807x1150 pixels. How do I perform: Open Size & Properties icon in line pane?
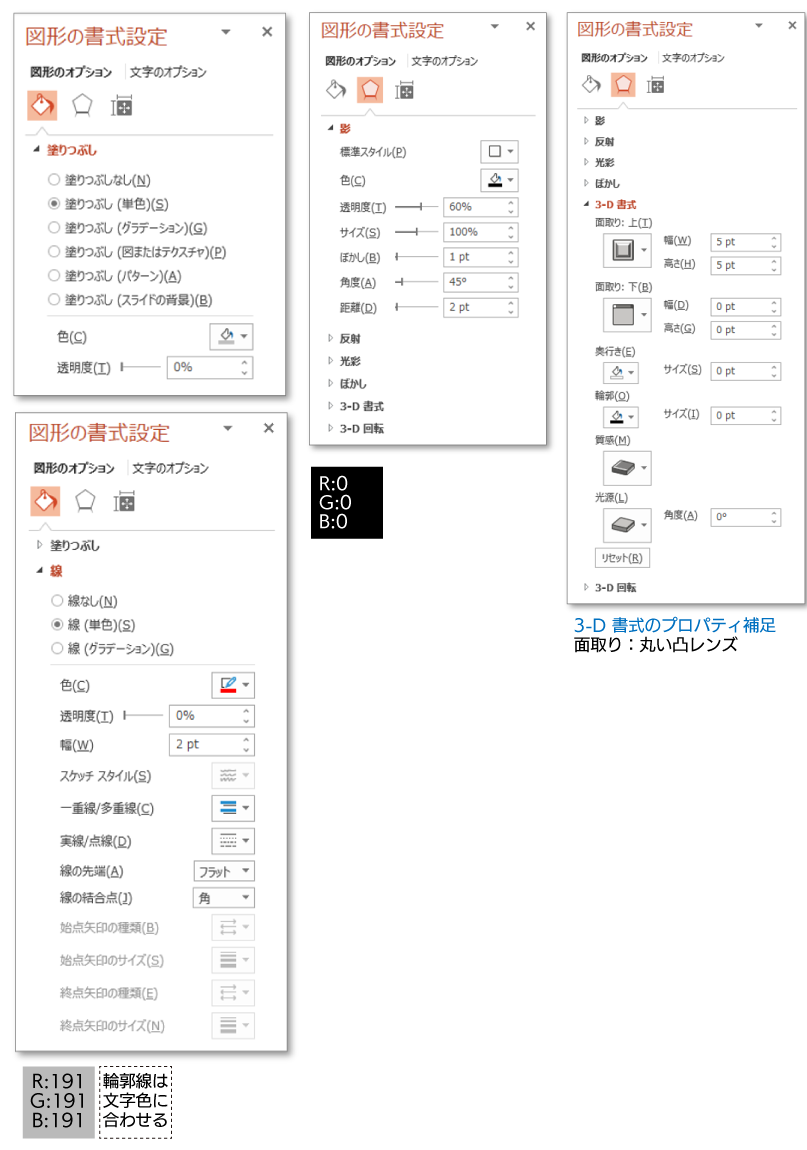[x=124, y=502]
